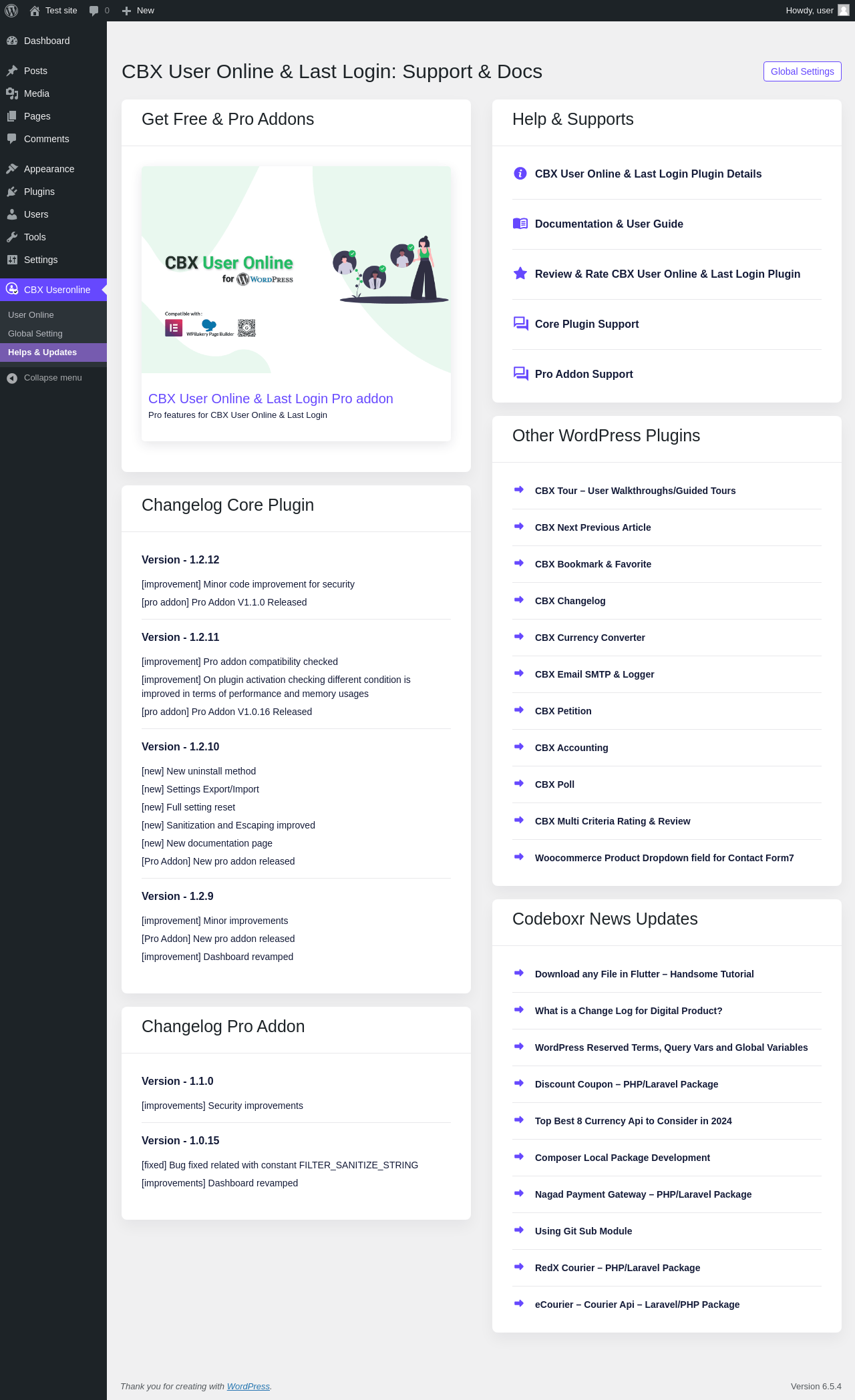Click the Media icon in sidebar
Viewport: 855px width, 1400px height.
point(12,93)
